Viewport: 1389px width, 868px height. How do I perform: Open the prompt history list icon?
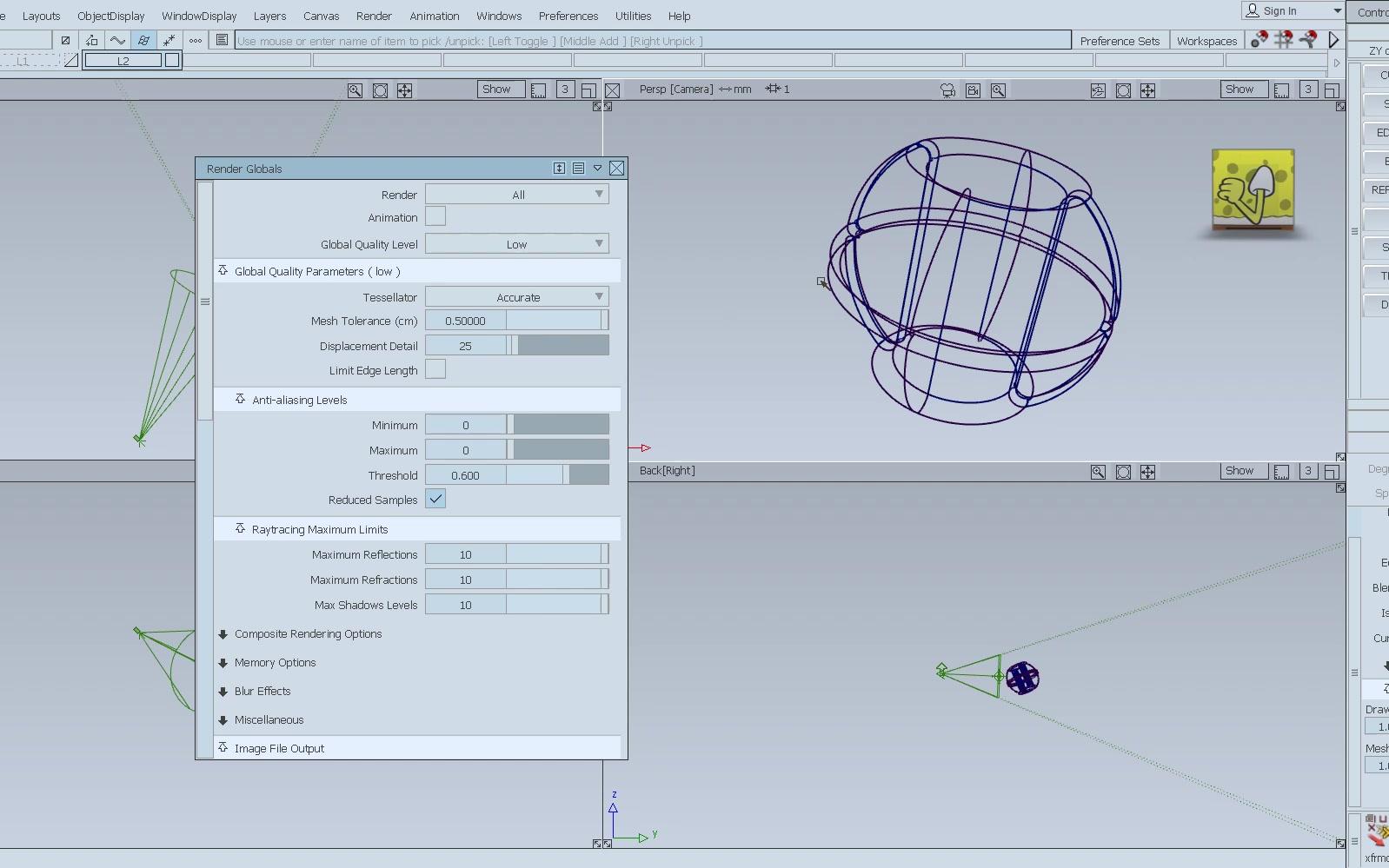pyautogui.click(x=222, y=40)
